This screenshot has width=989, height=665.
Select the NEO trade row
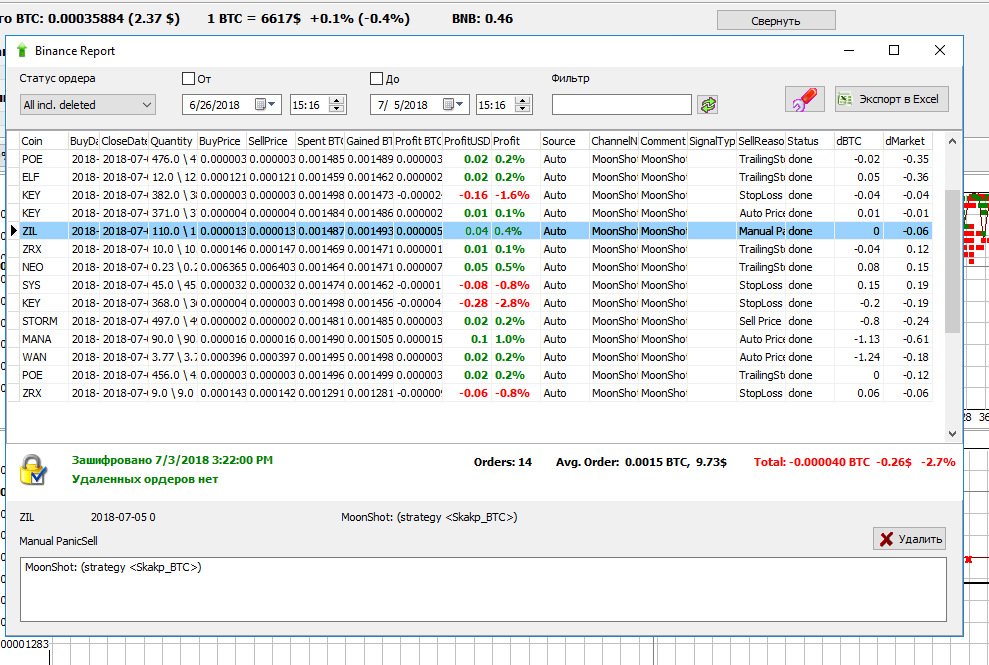[x=32, y=267]
